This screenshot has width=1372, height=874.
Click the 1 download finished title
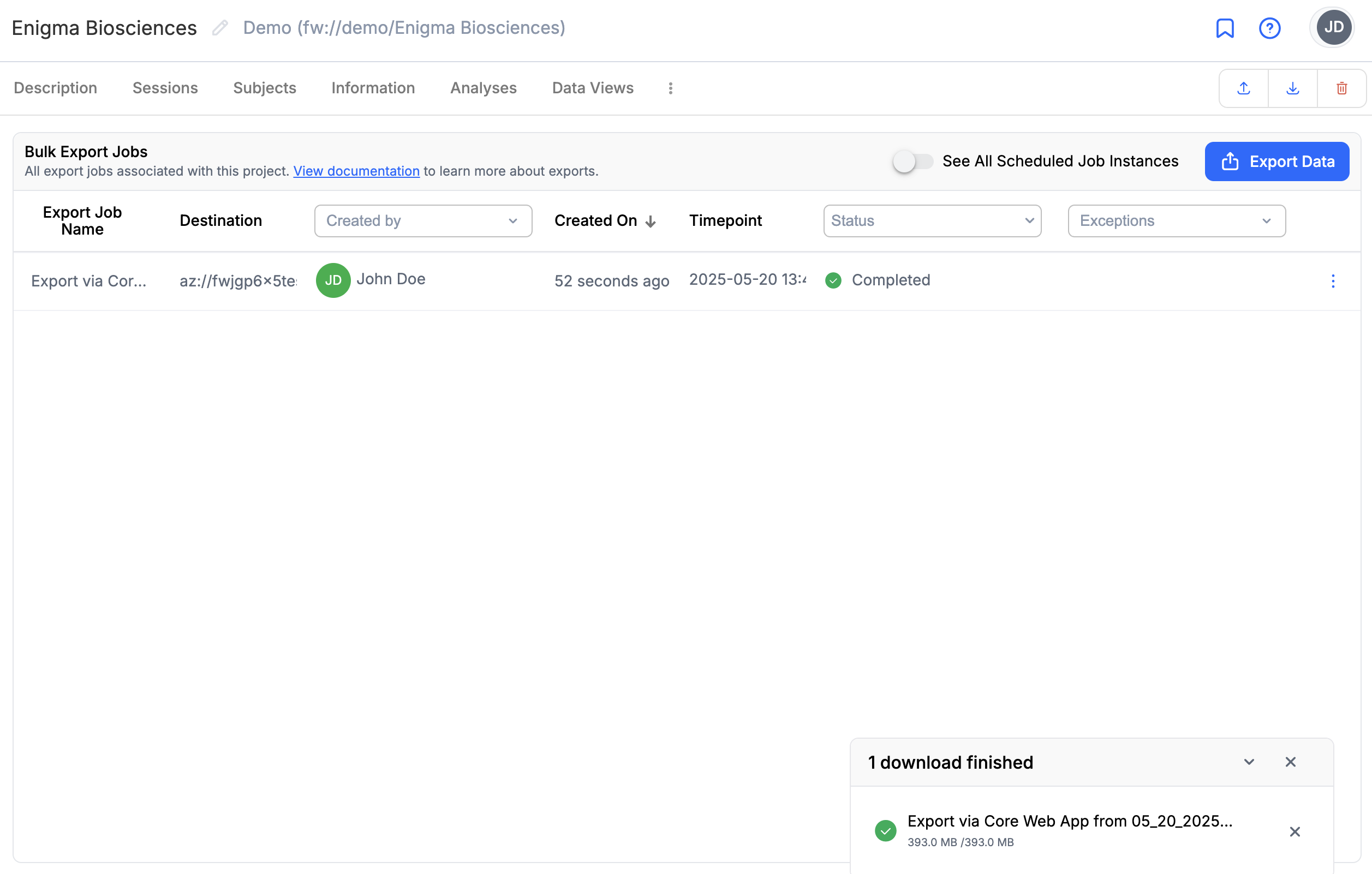[x=950, y=762]
